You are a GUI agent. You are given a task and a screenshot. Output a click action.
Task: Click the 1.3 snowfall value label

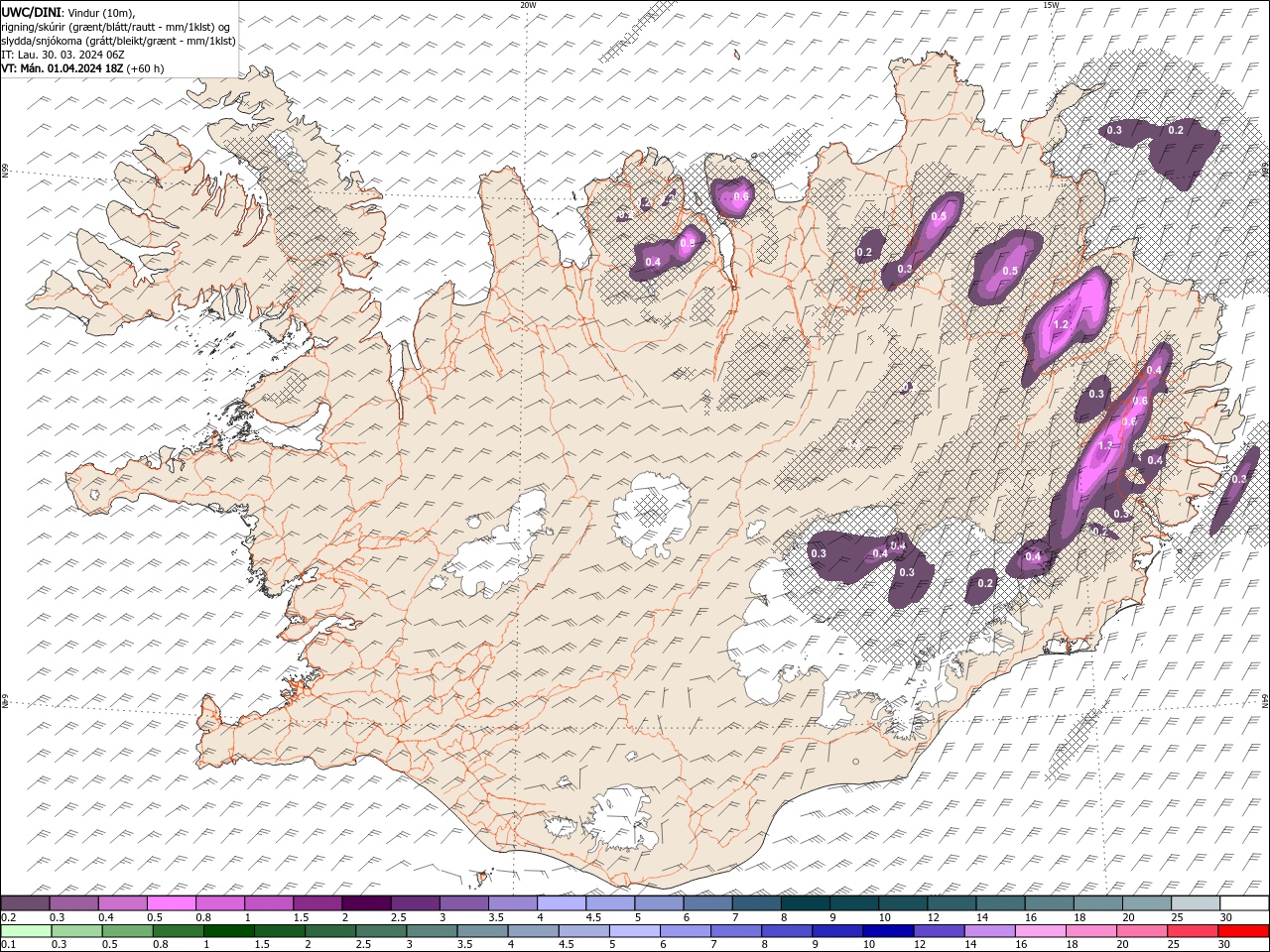(x=1105, y=446)
